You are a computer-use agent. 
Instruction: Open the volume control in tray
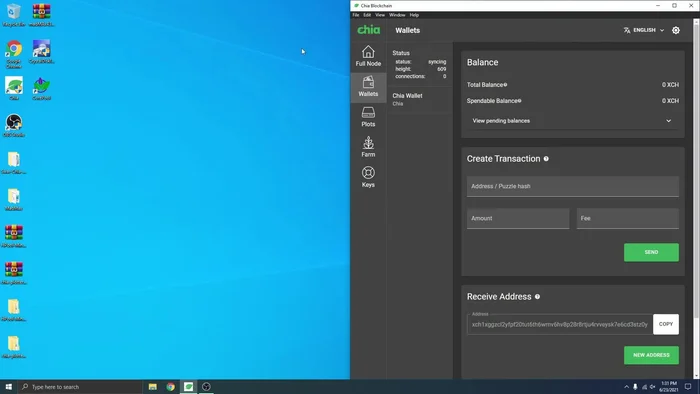pos(652,387)
